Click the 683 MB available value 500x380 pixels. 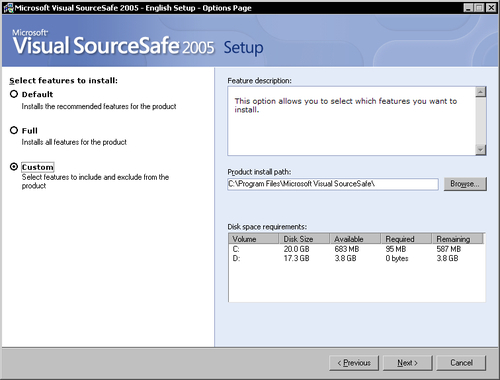(347, 249)
